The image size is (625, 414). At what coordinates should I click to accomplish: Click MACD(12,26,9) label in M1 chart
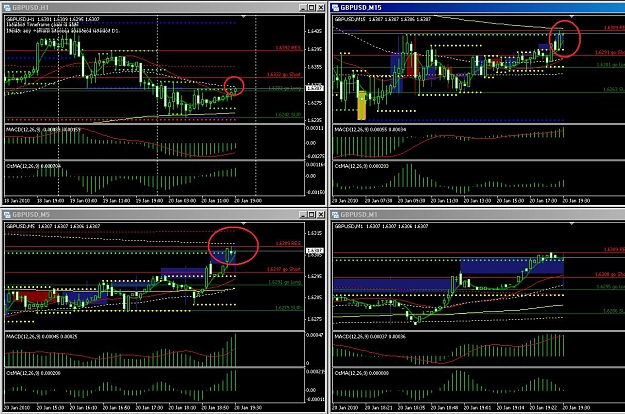click(x=352, y=337)
